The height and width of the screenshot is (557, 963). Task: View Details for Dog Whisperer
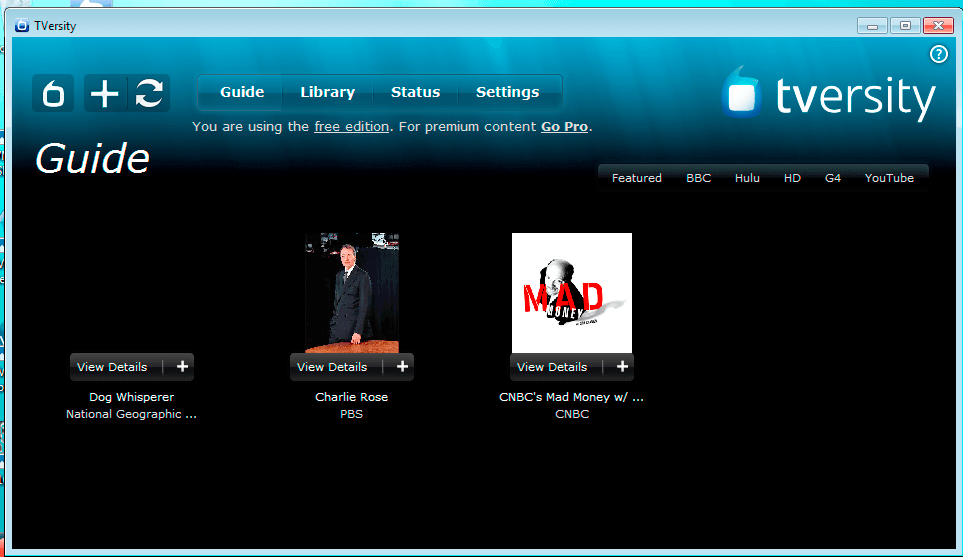(112, 367)
